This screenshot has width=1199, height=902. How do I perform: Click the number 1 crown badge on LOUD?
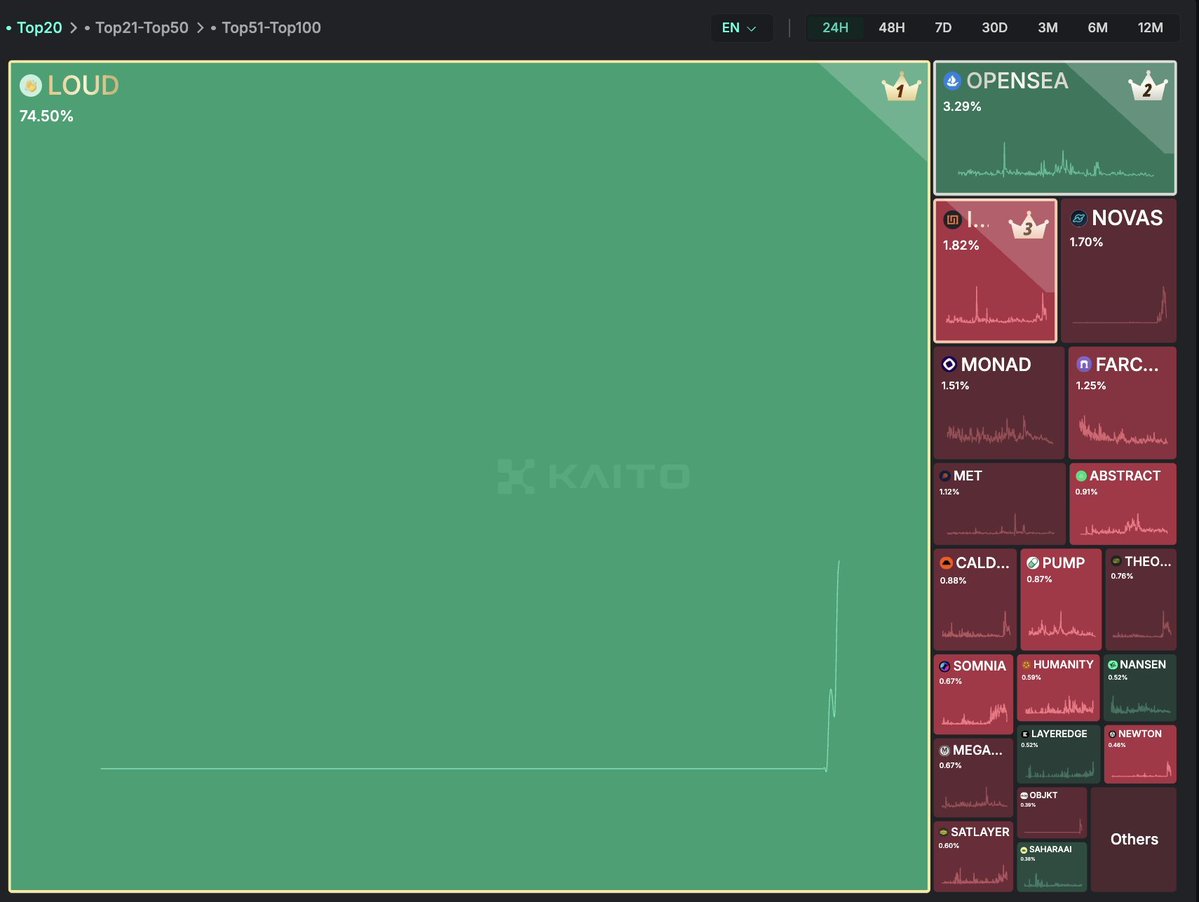[901, 88]
